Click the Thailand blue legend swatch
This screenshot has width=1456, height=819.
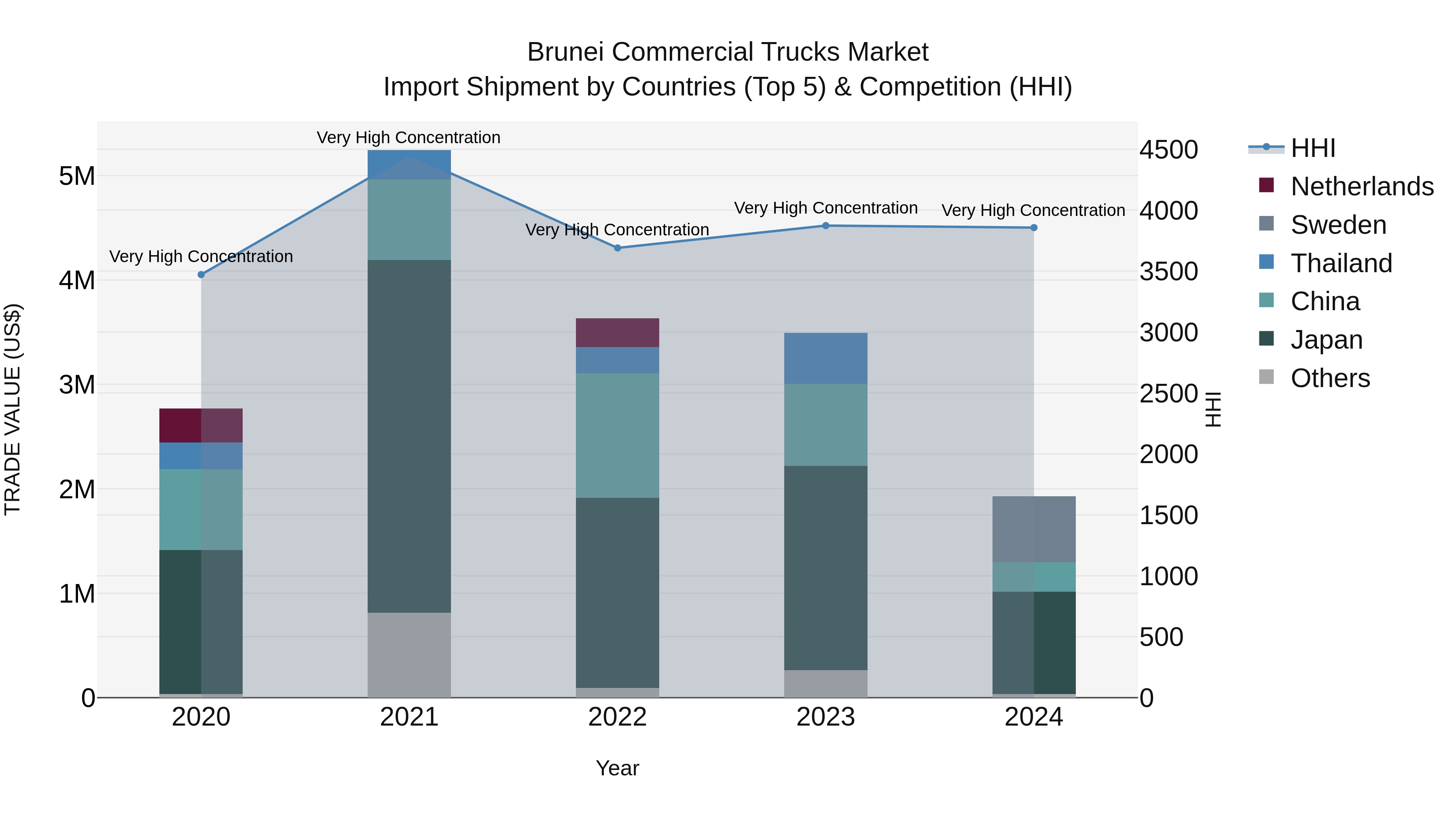(1267, 262)
